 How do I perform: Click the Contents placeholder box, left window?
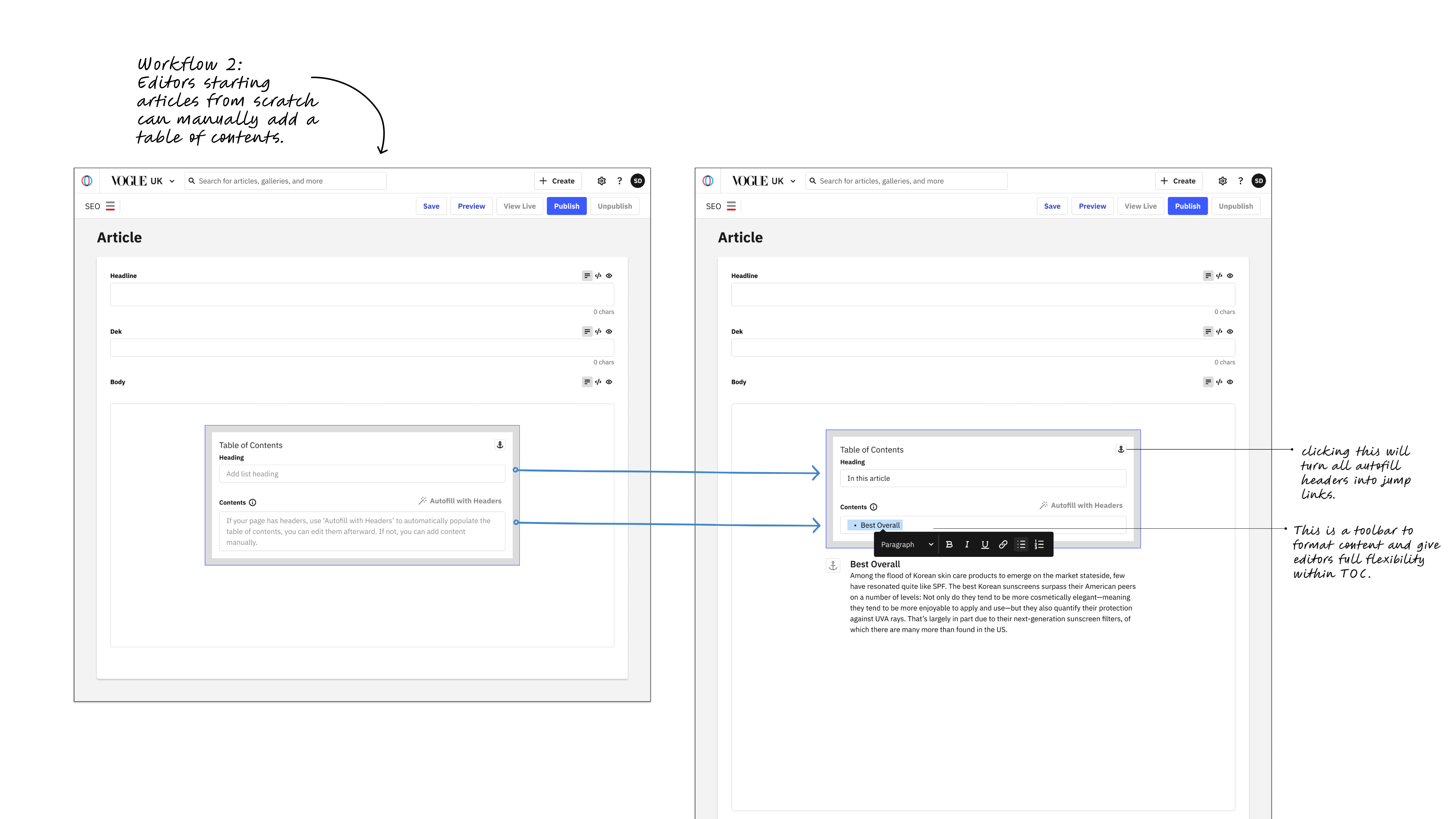(362, 531)
